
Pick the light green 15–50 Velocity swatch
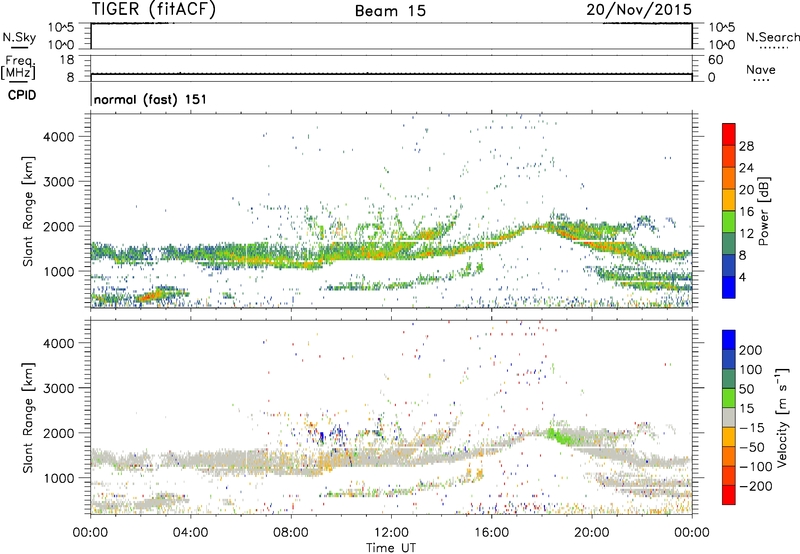coord(729,398)
